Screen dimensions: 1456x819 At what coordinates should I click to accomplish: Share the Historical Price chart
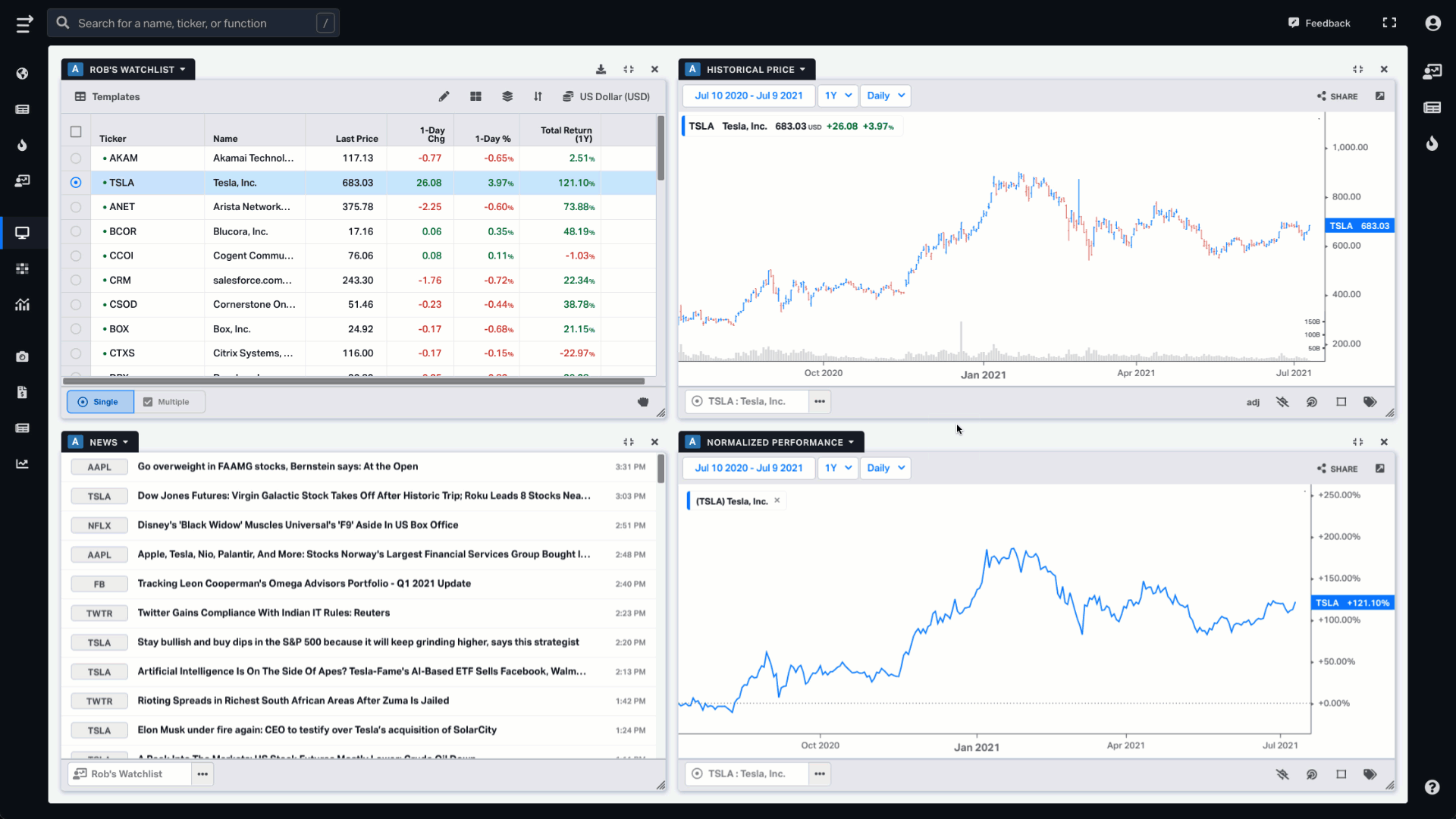1337,96
